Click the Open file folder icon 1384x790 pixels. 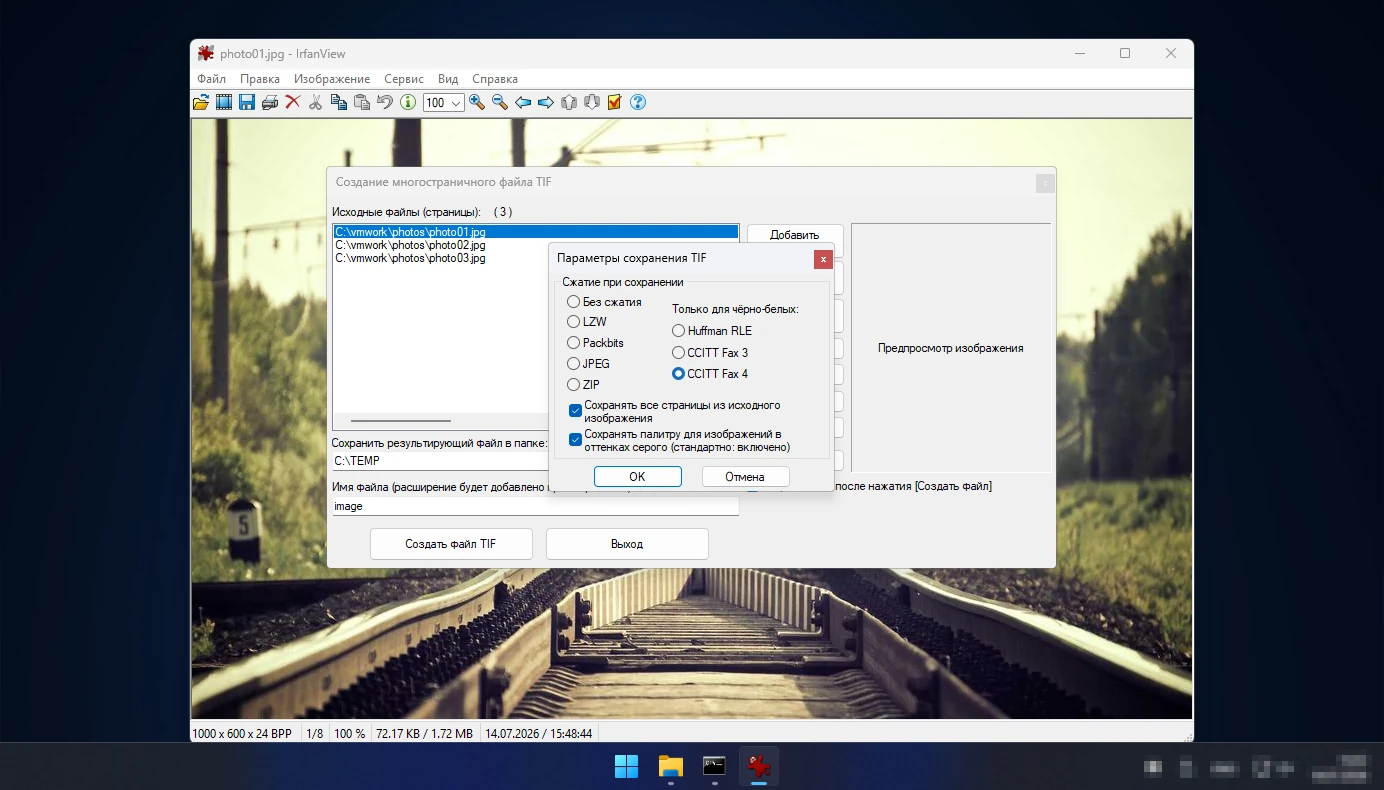click(x=201, y=102)
